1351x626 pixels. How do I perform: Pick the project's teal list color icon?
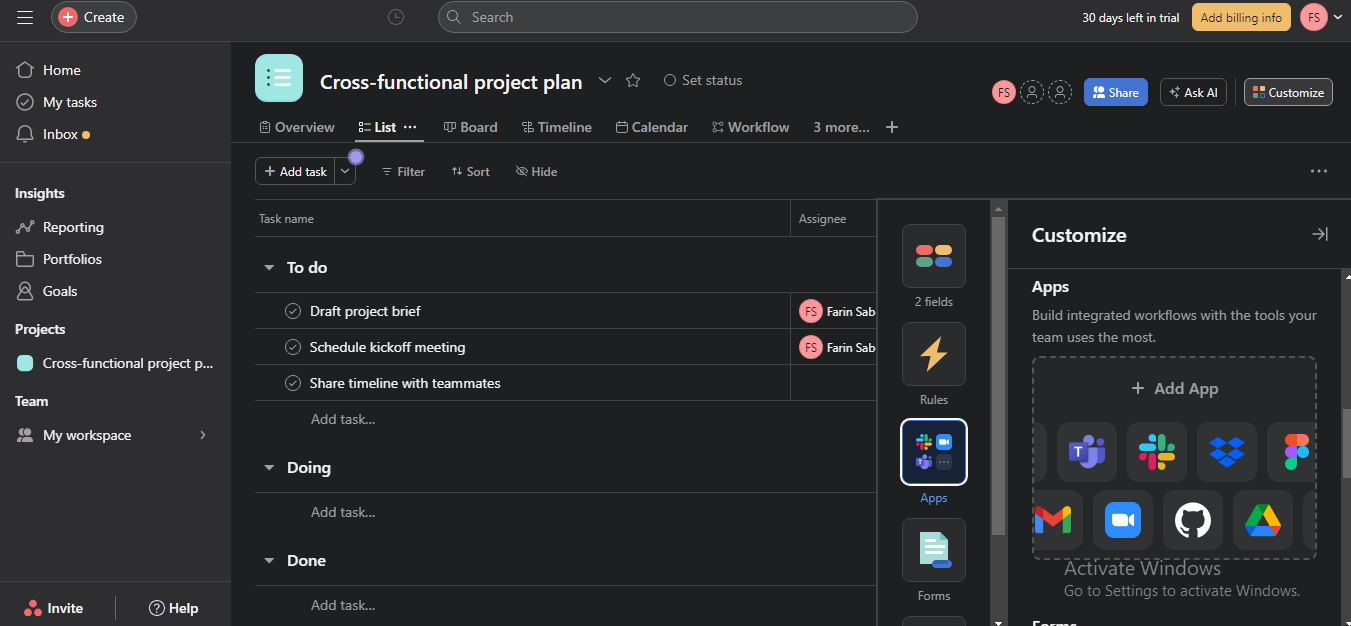click(x=279, y=78)
